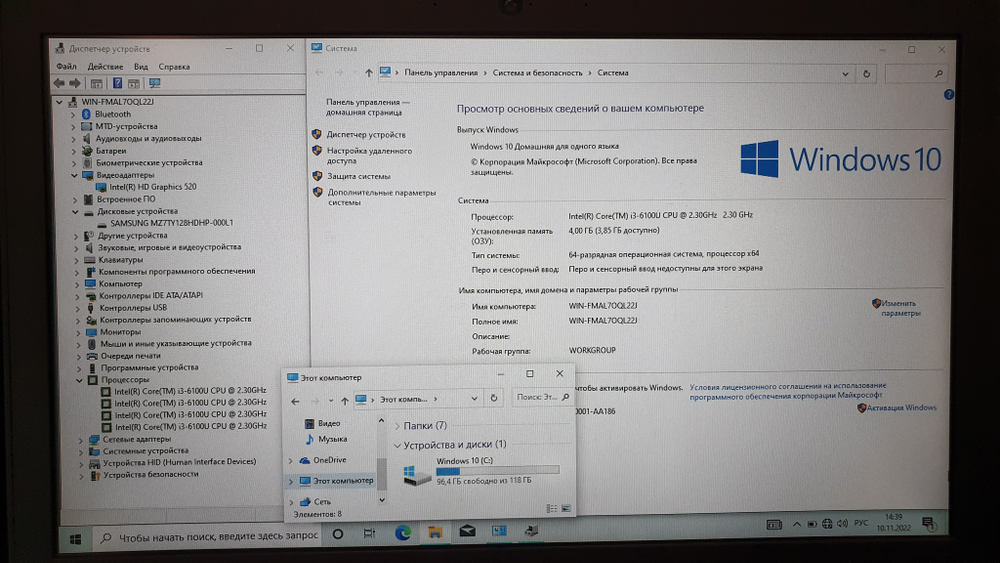Image resolution: width=1000 pixels, height=563 pixels.
Task: Click the Help icon in Device Manager toolbar
Action: (x=117, y=83)
